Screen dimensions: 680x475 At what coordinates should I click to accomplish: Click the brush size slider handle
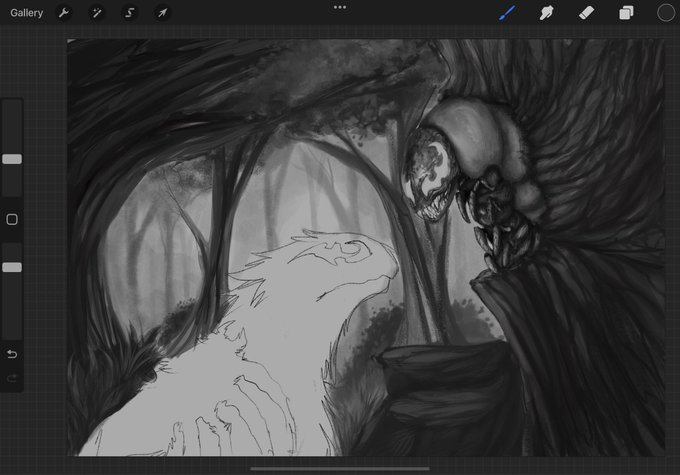(x=12, y=159)
